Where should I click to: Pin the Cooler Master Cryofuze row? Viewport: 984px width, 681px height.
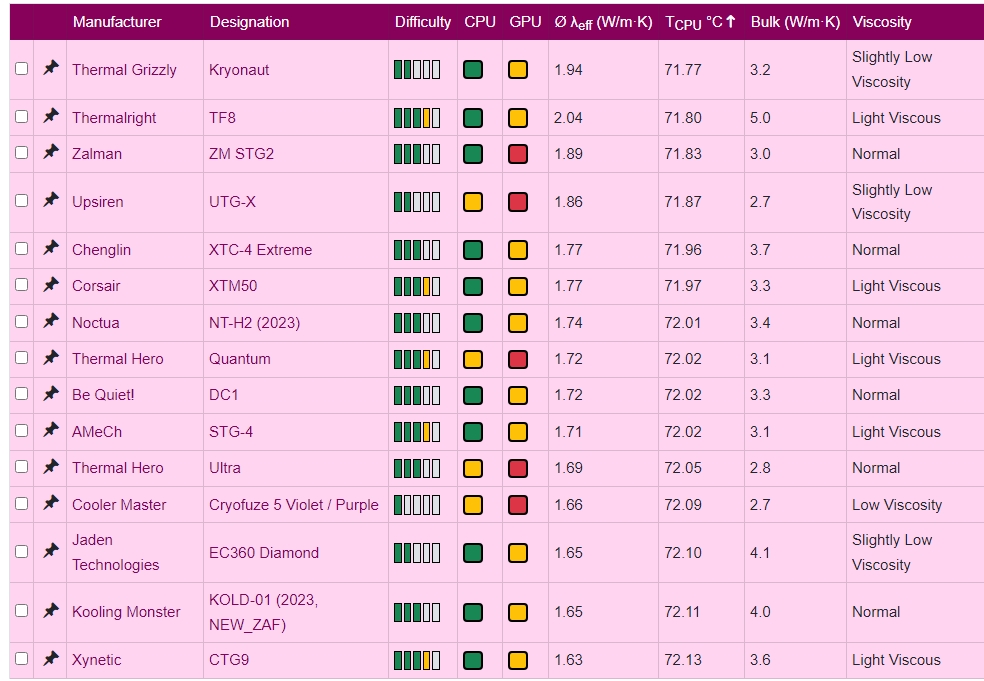pyautogui.click(x=51, y=504)
